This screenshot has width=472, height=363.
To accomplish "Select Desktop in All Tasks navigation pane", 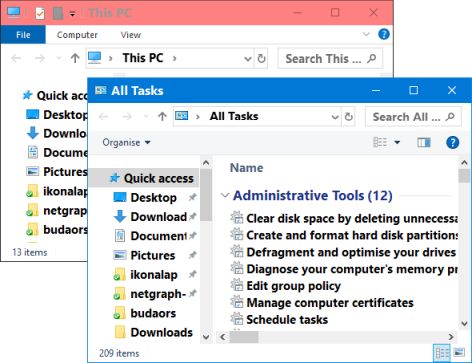I will (x=145, y=198).
